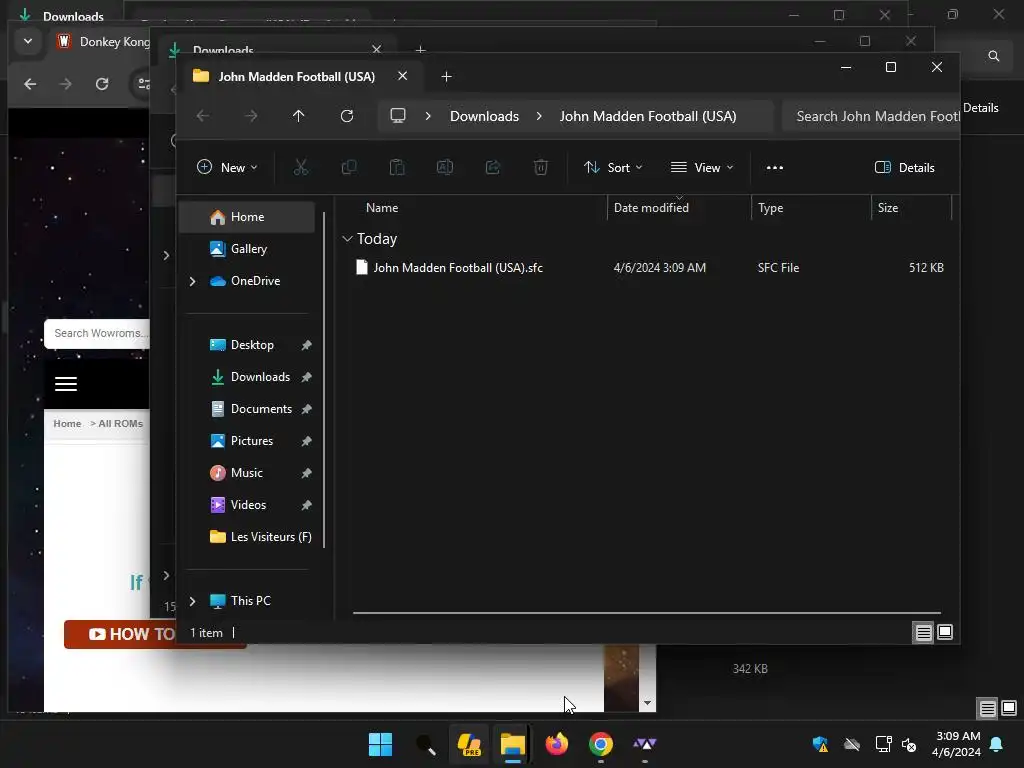The image size is (1024, 768).
Task: Select John Madden Football (USA).sfc file
Action: [458, 268]
